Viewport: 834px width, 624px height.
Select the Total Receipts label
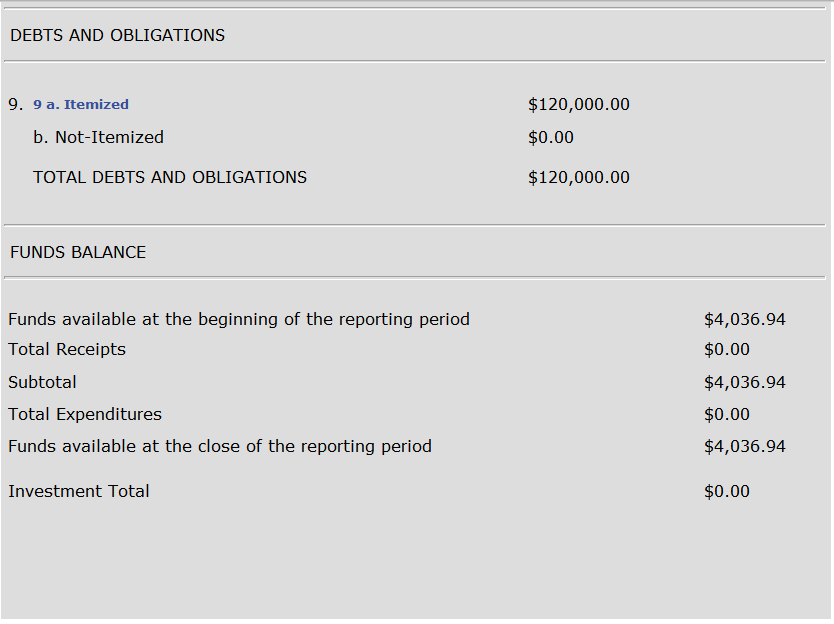pyautogui.click(x=67, y=349)
